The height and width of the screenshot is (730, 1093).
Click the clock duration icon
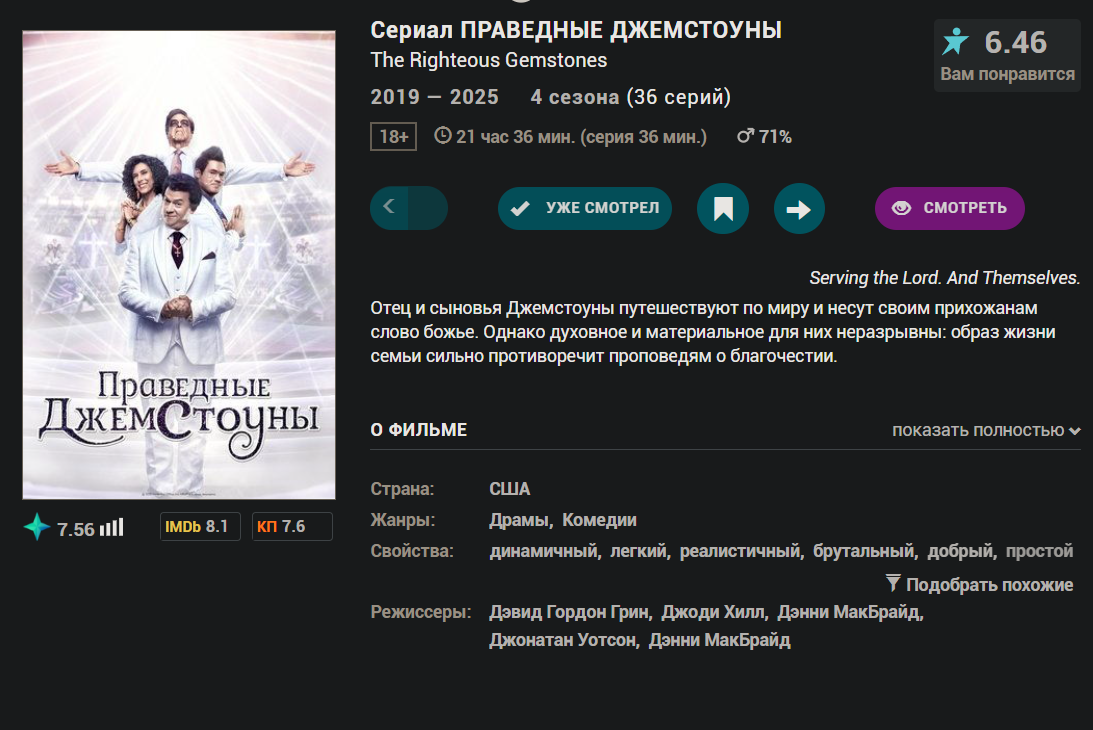coord(443,135)
